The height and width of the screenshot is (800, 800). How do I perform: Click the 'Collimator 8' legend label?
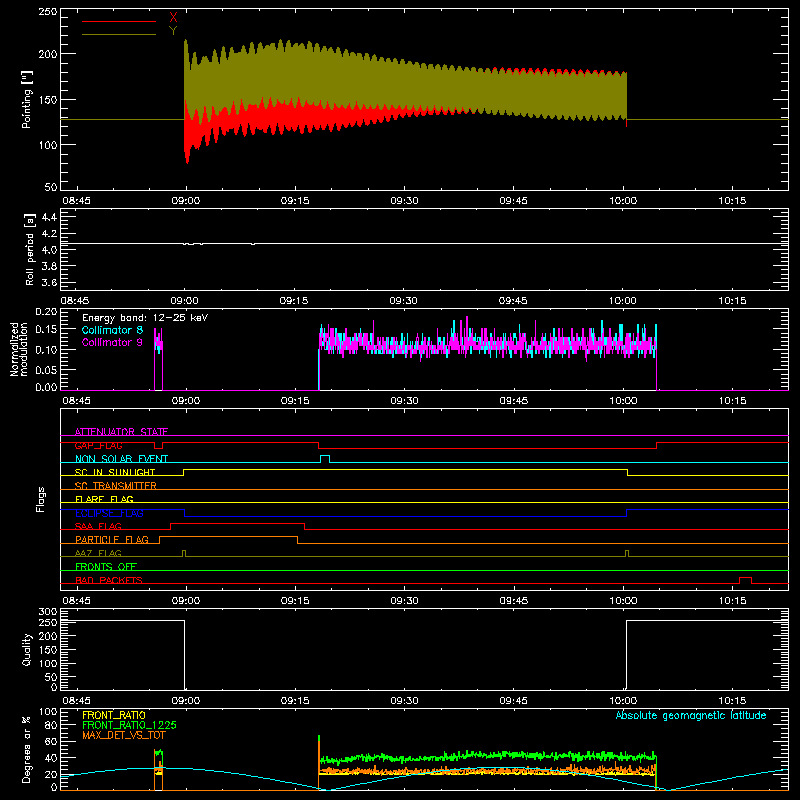coord(112,330)
